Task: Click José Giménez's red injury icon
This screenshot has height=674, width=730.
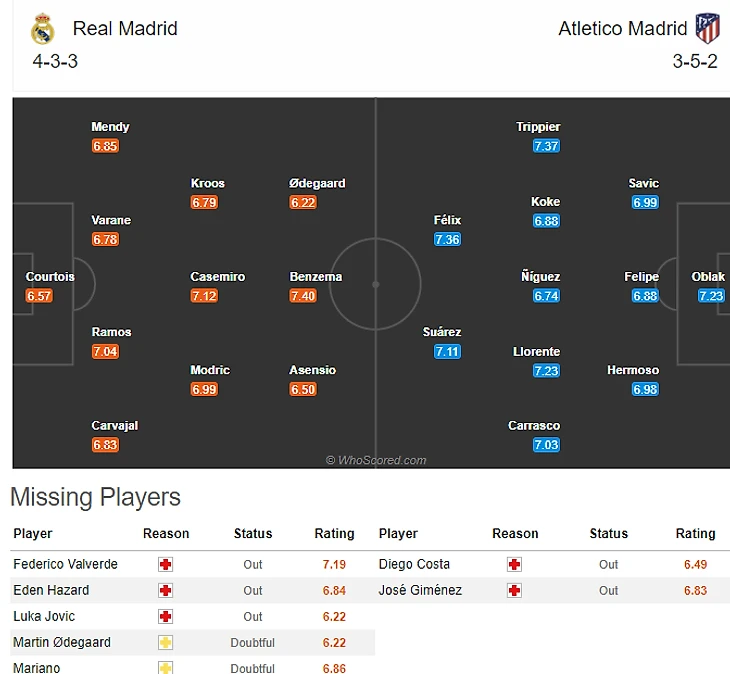Action: 514,591
